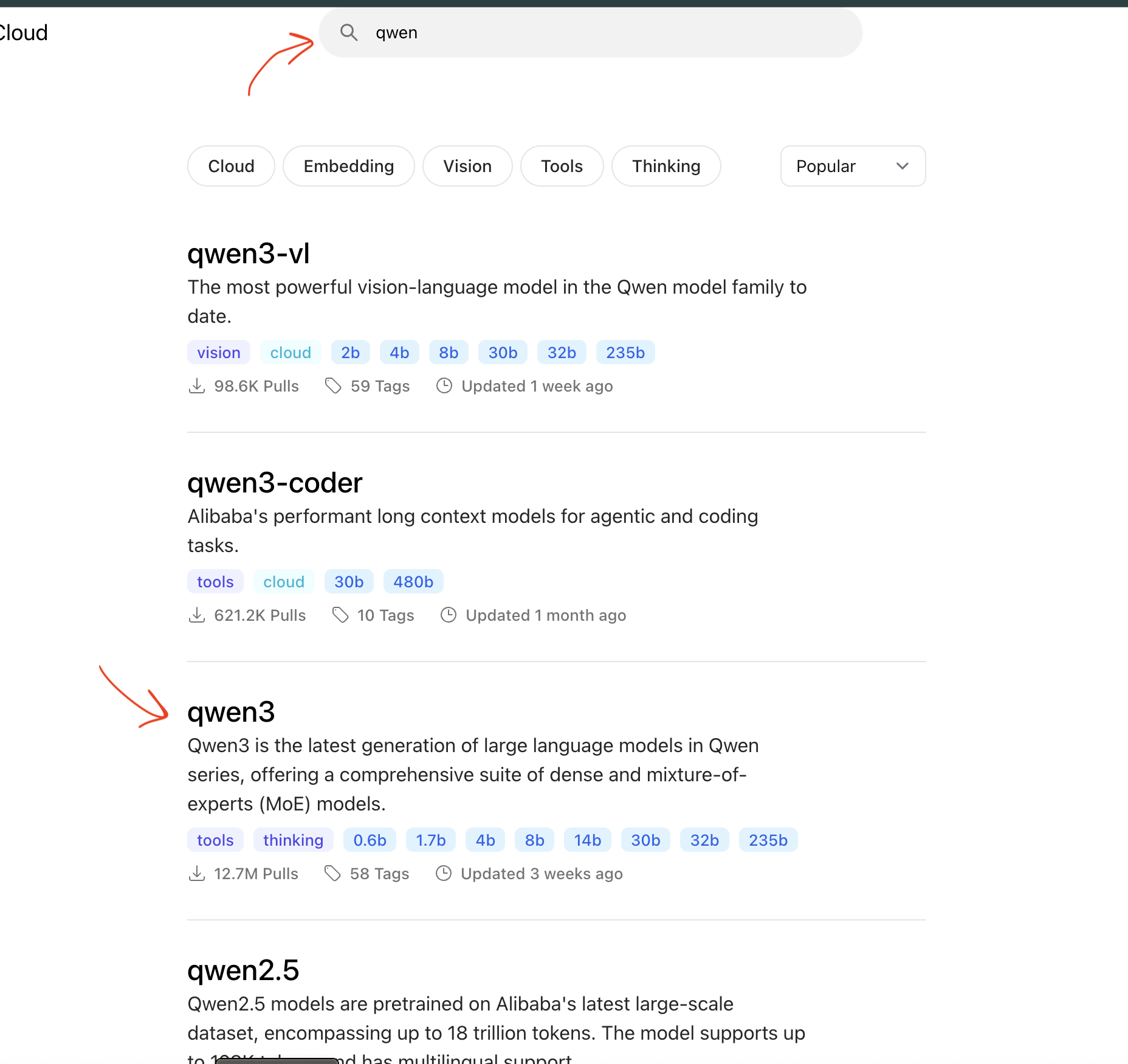
Task: Click inside the qwen search field
Action: click(547, 33)
